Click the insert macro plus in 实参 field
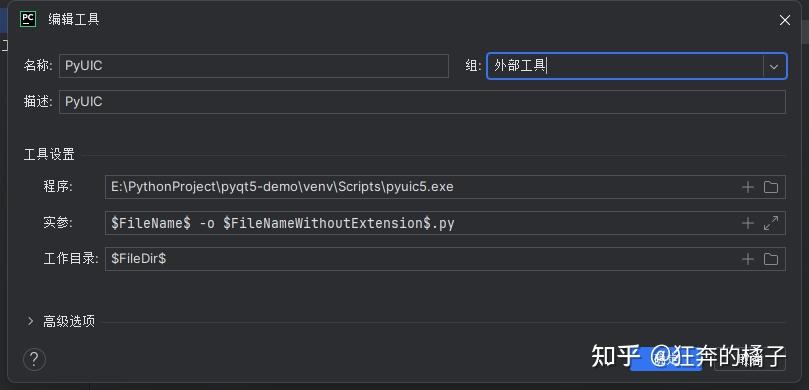The image size is (809, 390). [748, 223]
